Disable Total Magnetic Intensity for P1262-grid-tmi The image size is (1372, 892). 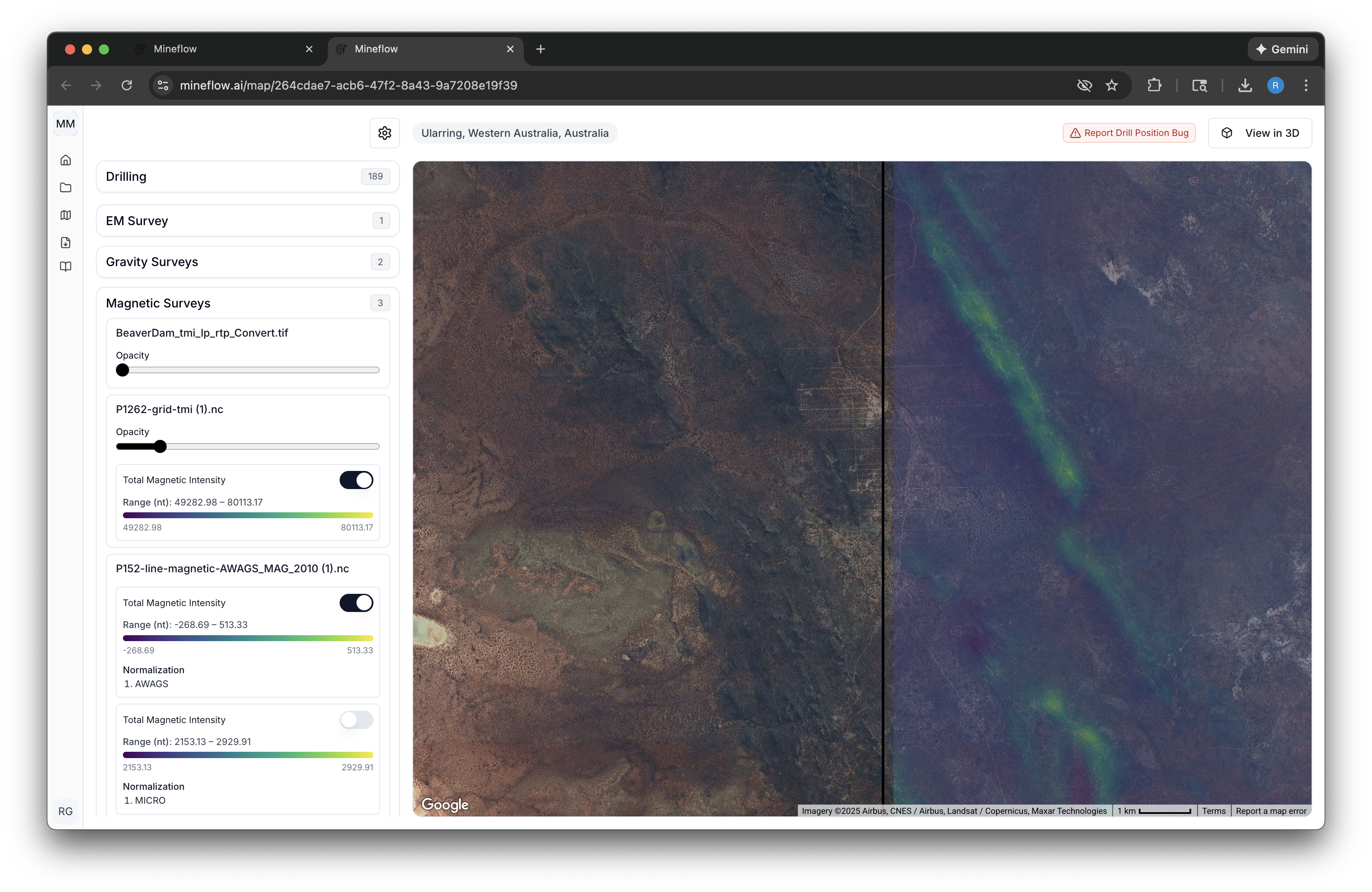356,479
